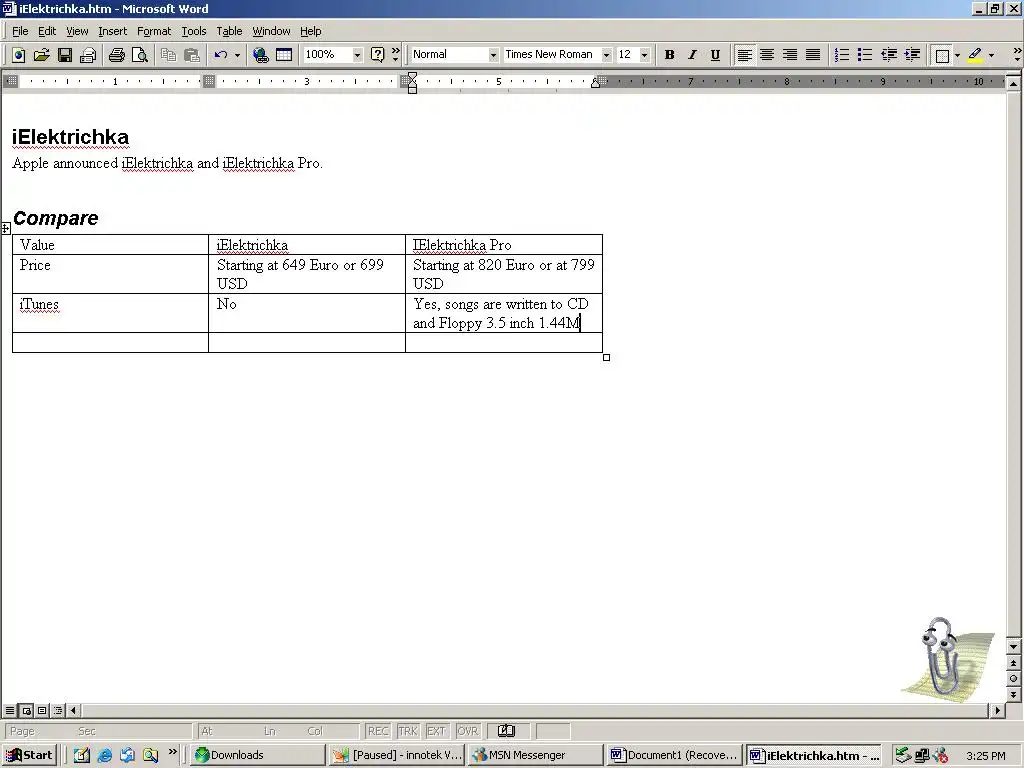Align text left

744,55
